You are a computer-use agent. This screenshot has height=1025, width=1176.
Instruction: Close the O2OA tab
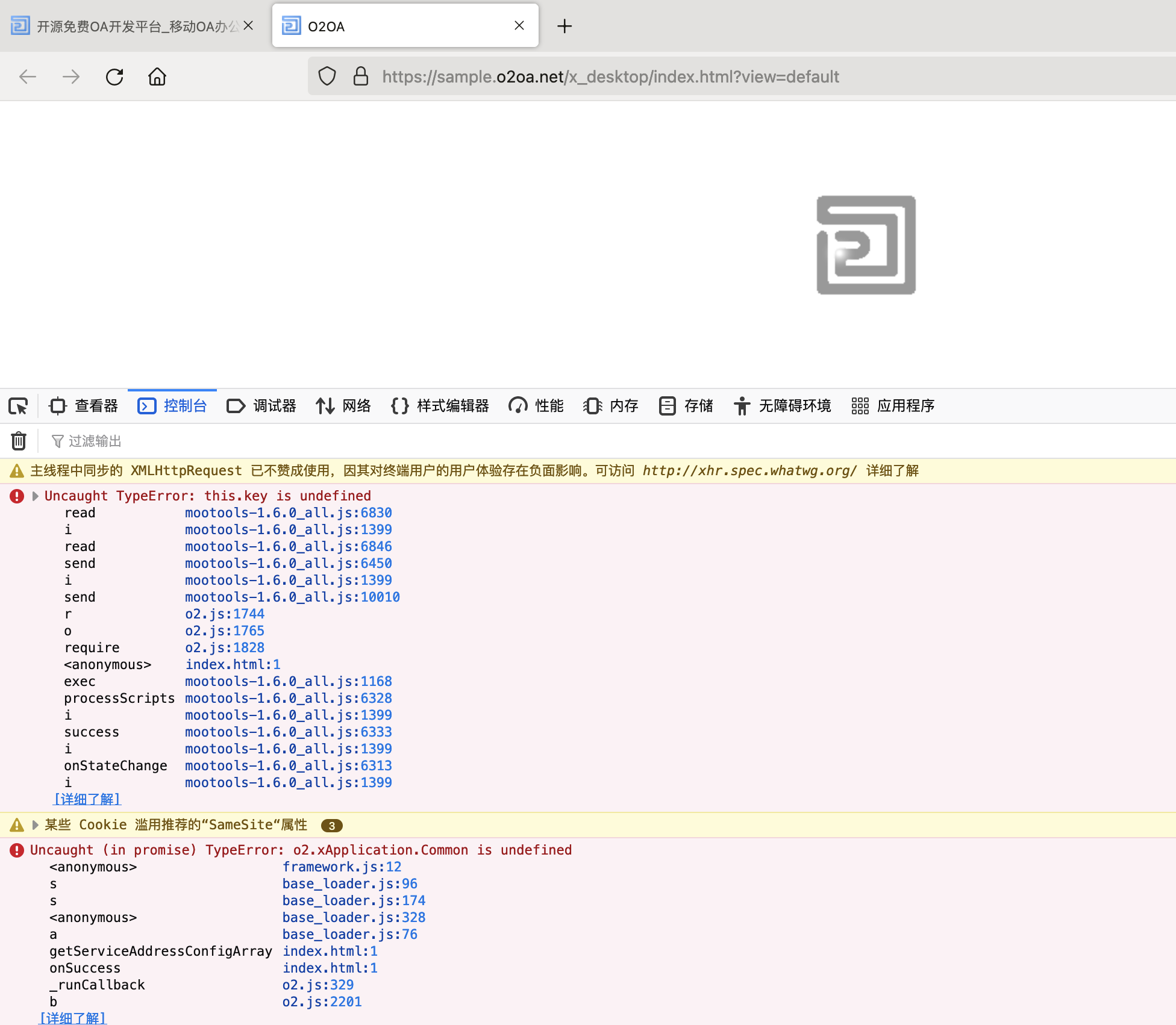tap(519, 26)
